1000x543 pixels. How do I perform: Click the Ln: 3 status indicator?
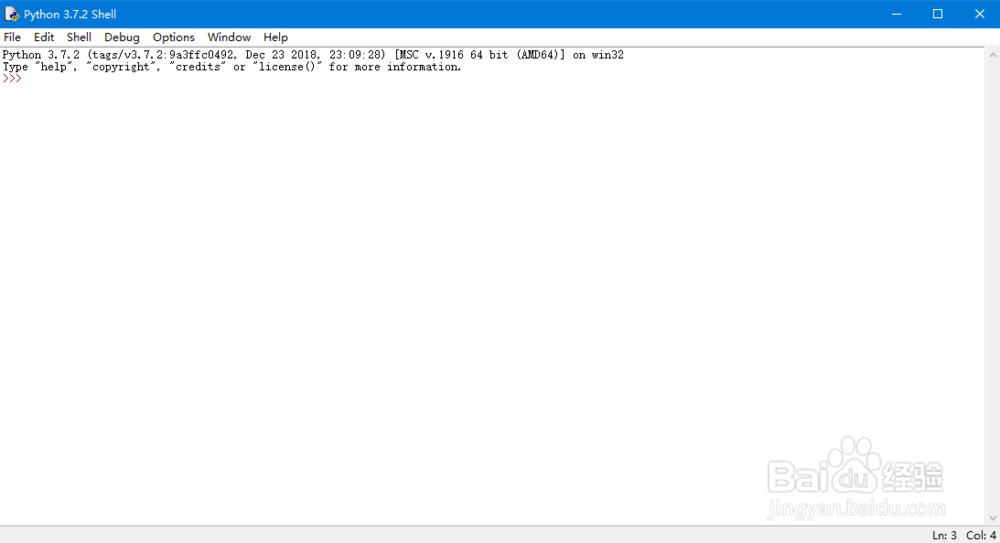point(945,535)
